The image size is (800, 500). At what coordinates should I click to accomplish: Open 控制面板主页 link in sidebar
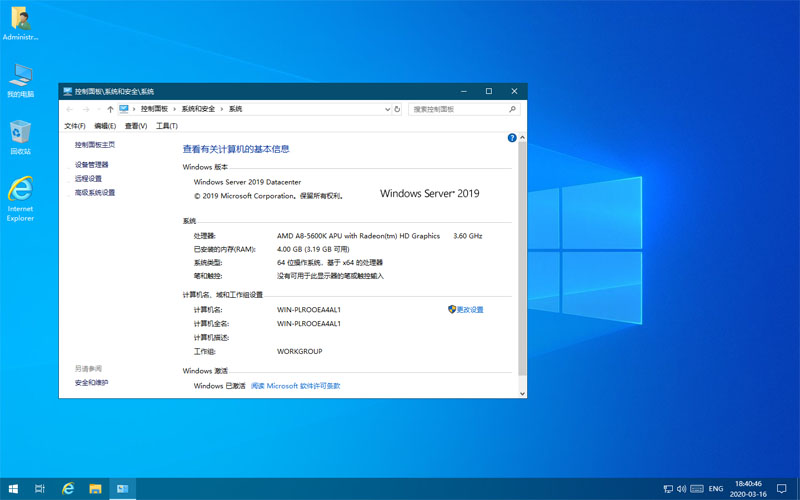pos(95,145)
